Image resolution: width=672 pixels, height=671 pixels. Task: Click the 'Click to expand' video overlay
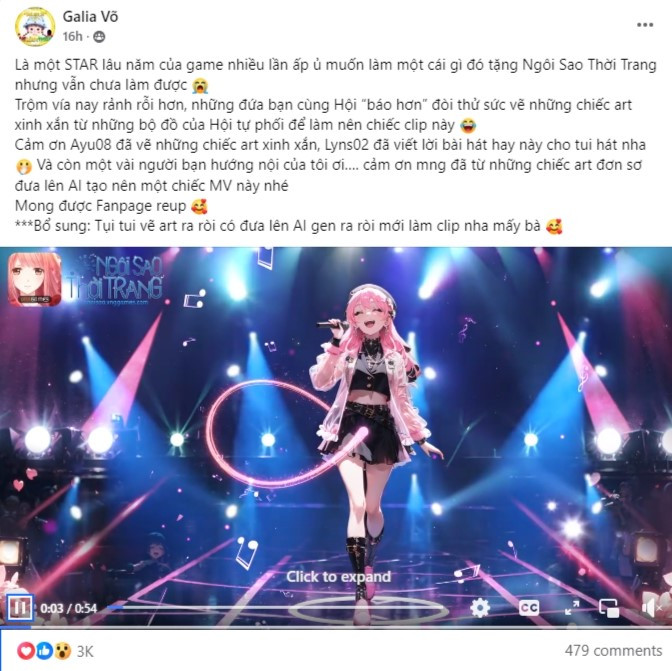(x=338, y=577)
